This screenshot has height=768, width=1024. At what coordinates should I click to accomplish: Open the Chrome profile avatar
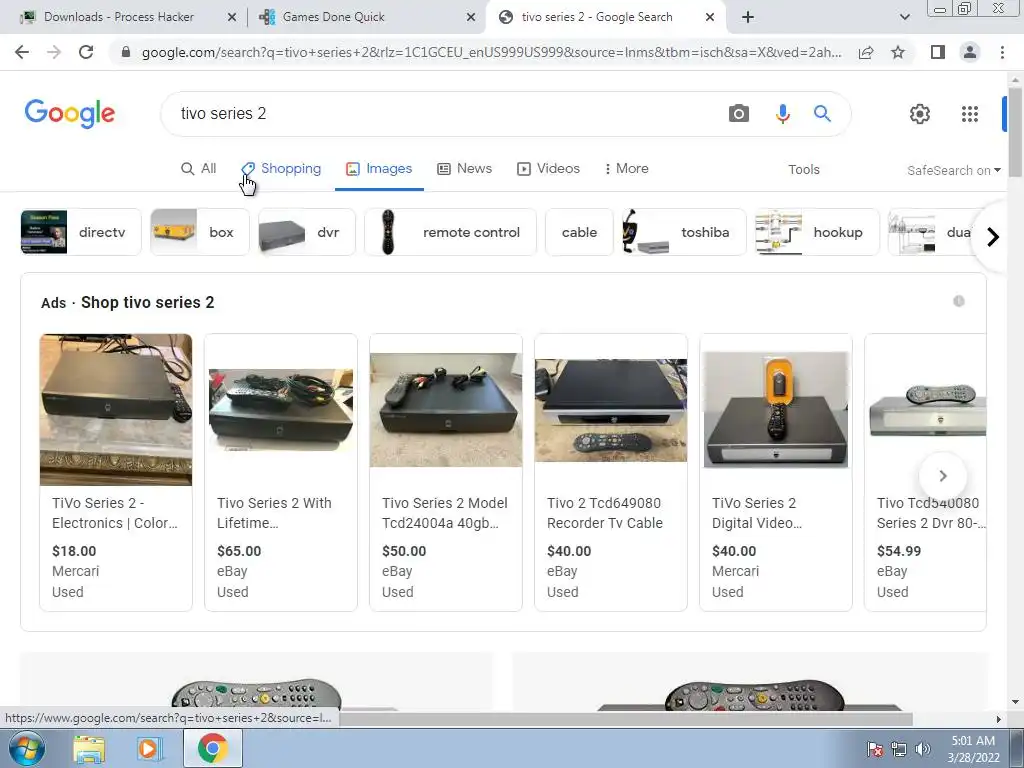pyautogui.click(x=970, y=52)
